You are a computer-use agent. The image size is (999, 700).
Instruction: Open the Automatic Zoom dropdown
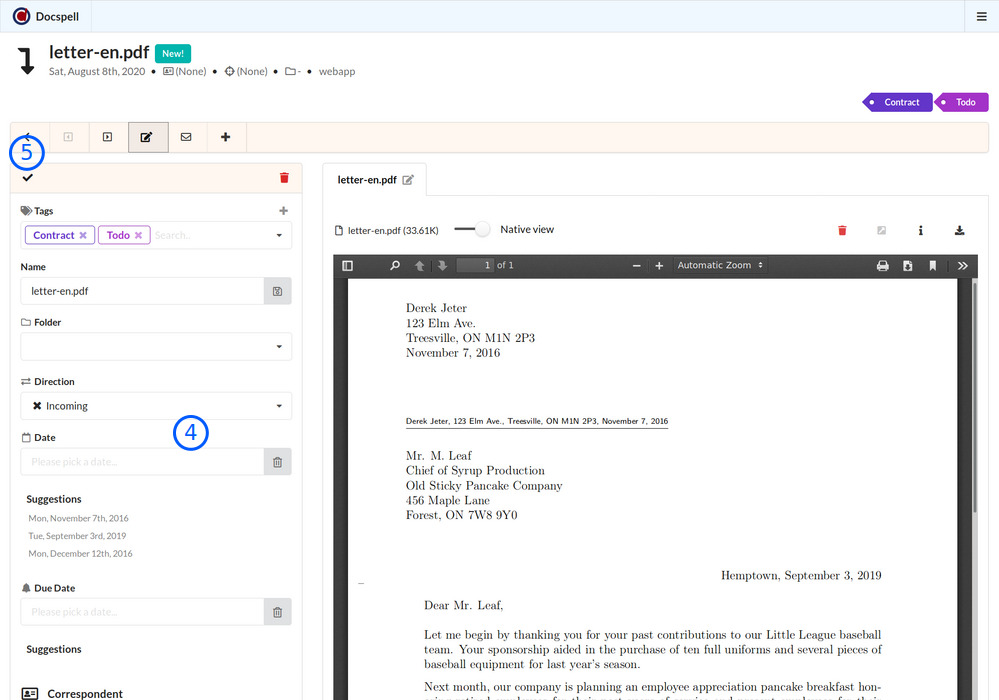[720, 266]
